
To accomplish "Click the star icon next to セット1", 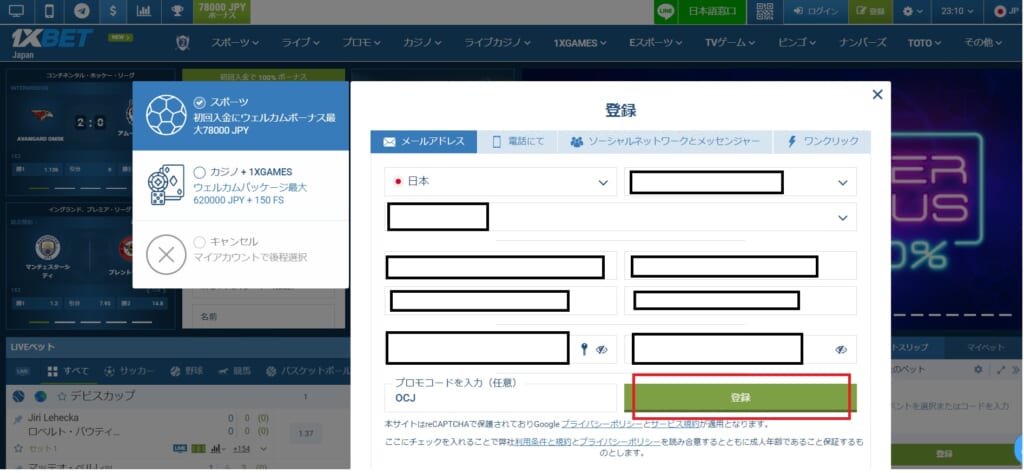I will (18, 449).
